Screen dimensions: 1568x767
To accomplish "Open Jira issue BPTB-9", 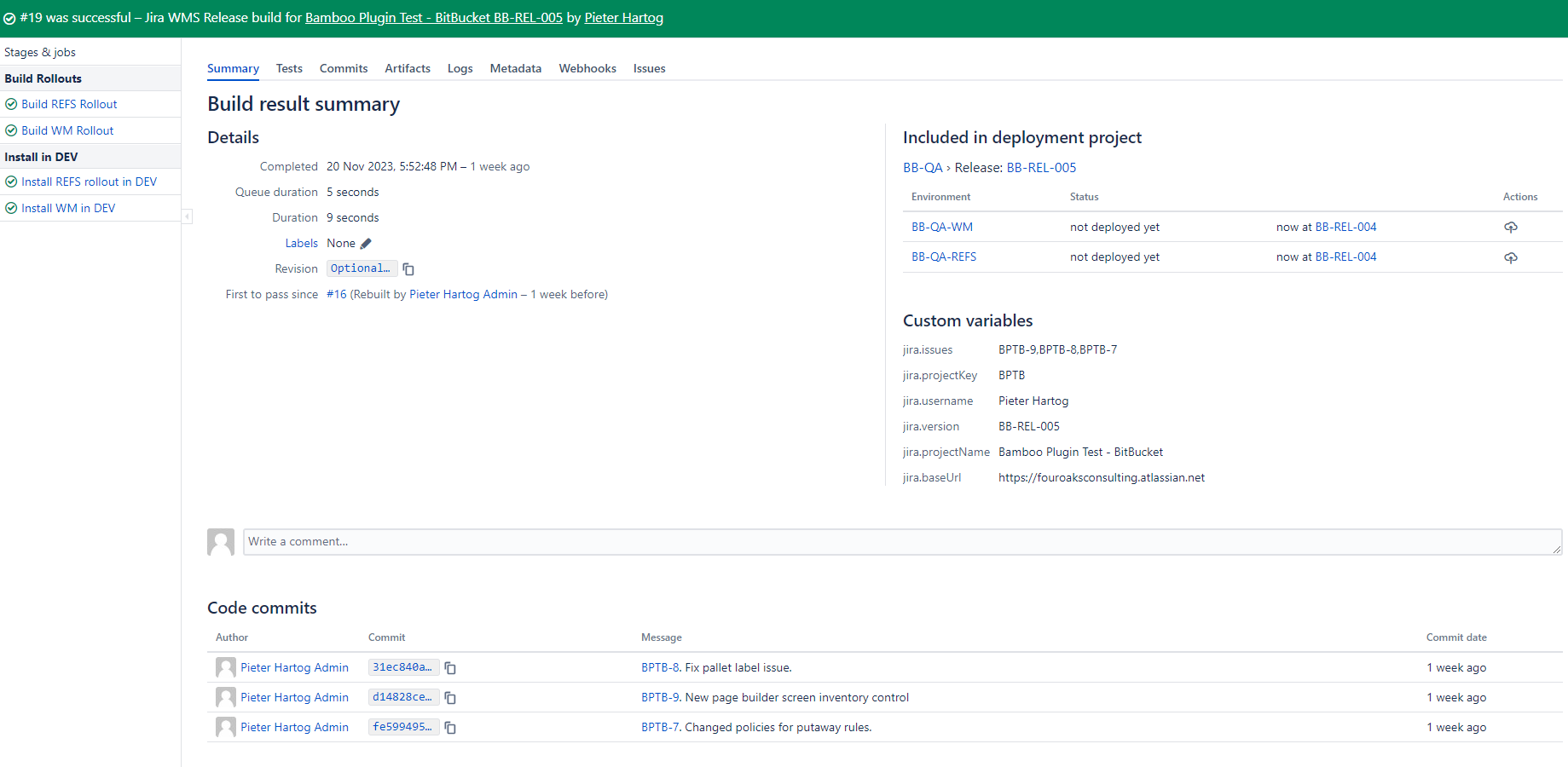I will click(660, 697).
